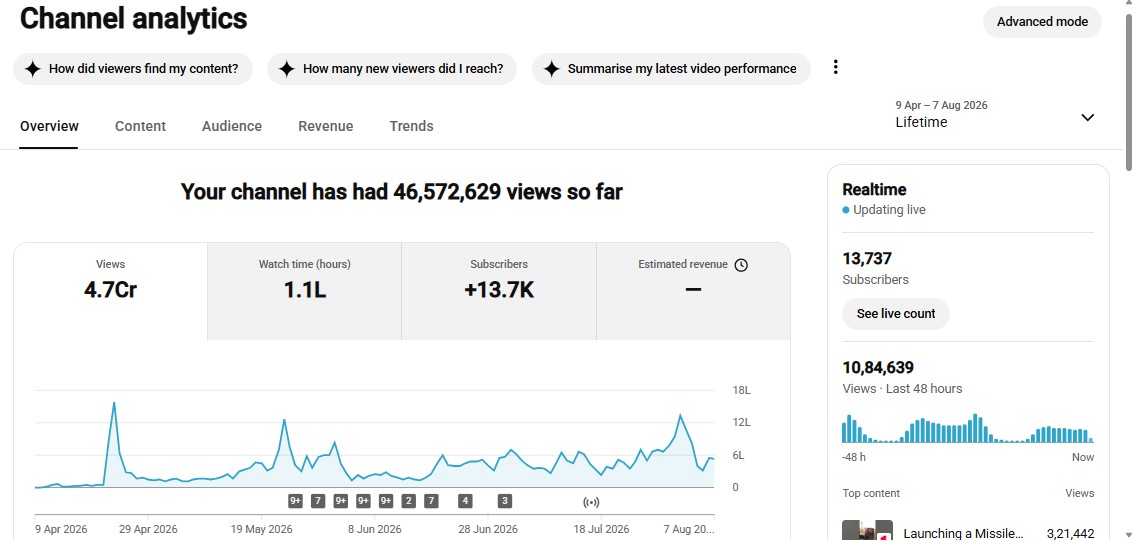Screen dimensions: 1133x540
Task: Select the Revenue tab
Action: 326,126
